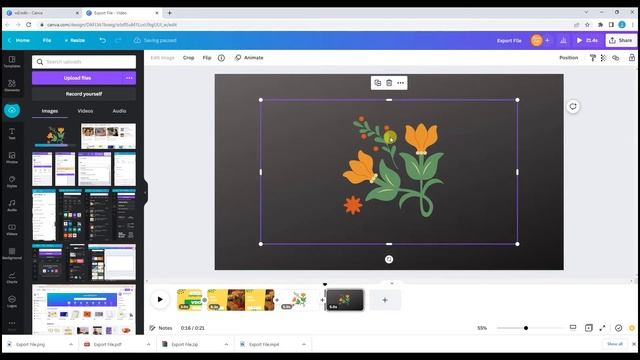This screenshot has width=640, height=360.
Task: Open the Resize menu
Action: pos(74,40)
